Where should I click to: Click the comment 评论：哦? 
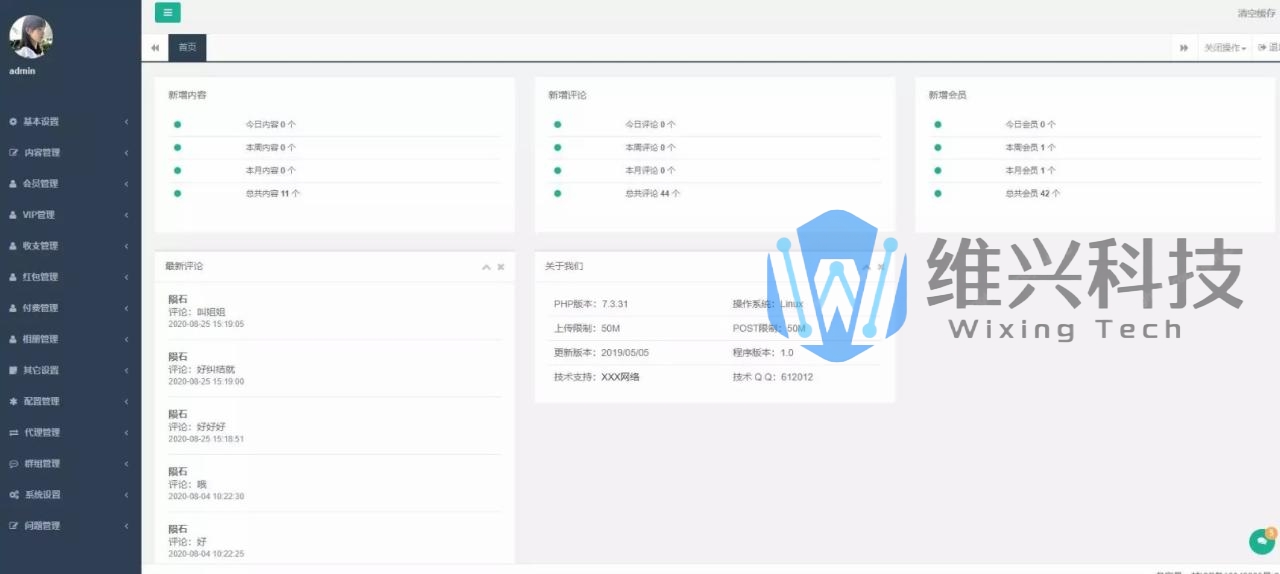187,484
